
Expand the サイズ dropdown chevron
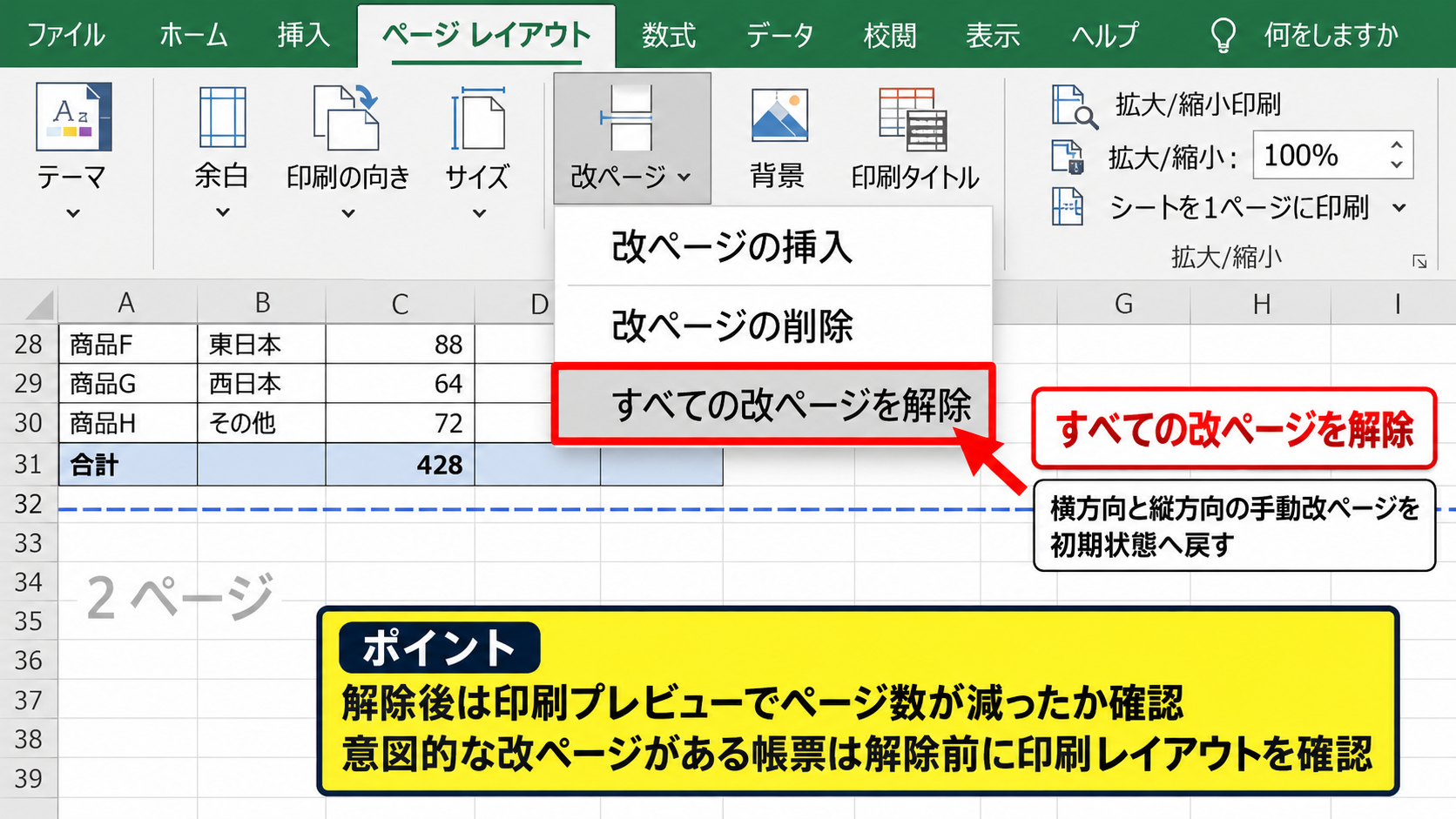coord(479,213)
